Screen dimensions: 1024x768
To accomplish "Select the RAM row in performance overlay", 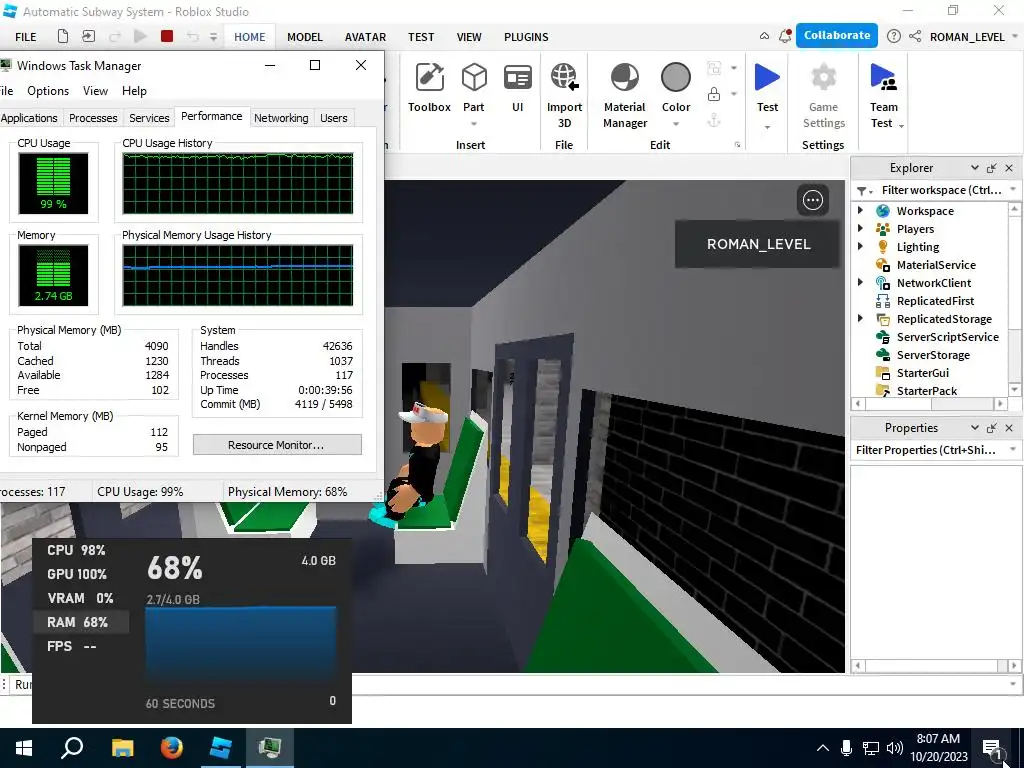I will [x=80, y=622].
